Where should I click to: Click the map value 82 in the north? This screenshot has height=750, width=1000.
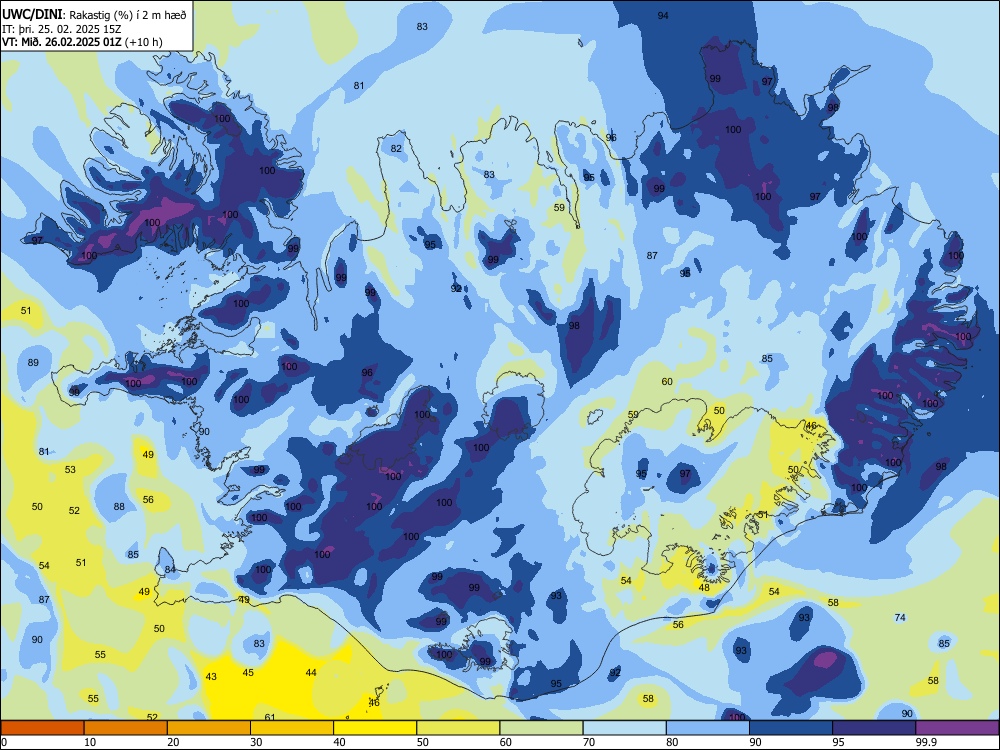coord(396,149)
